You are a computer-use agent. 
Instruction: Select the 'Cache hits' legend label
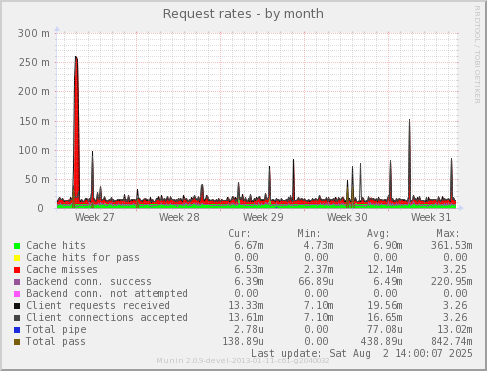click(56, 246)
